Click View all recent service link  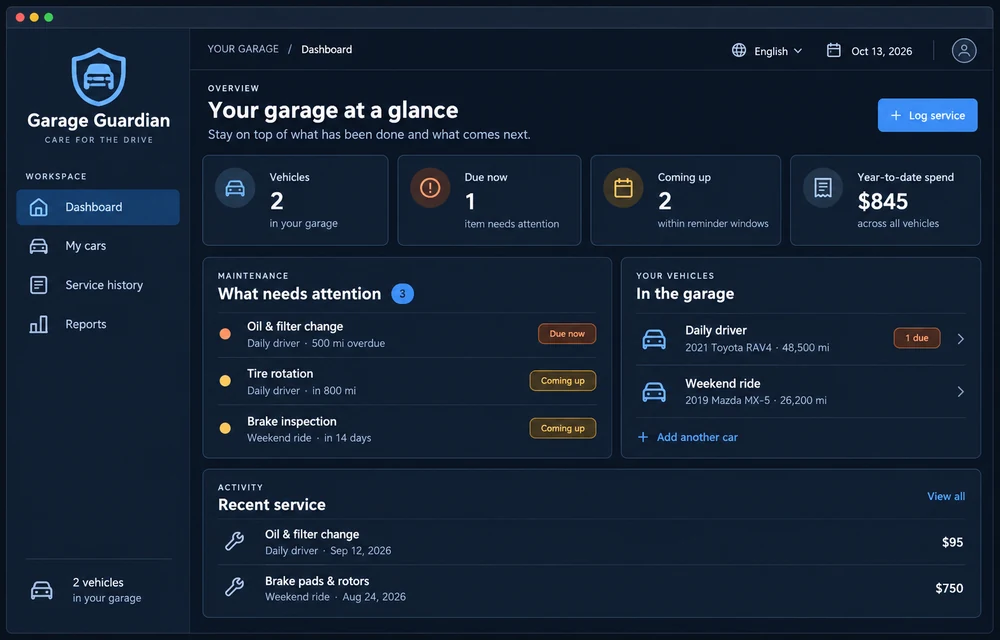(x=946, y=497)
